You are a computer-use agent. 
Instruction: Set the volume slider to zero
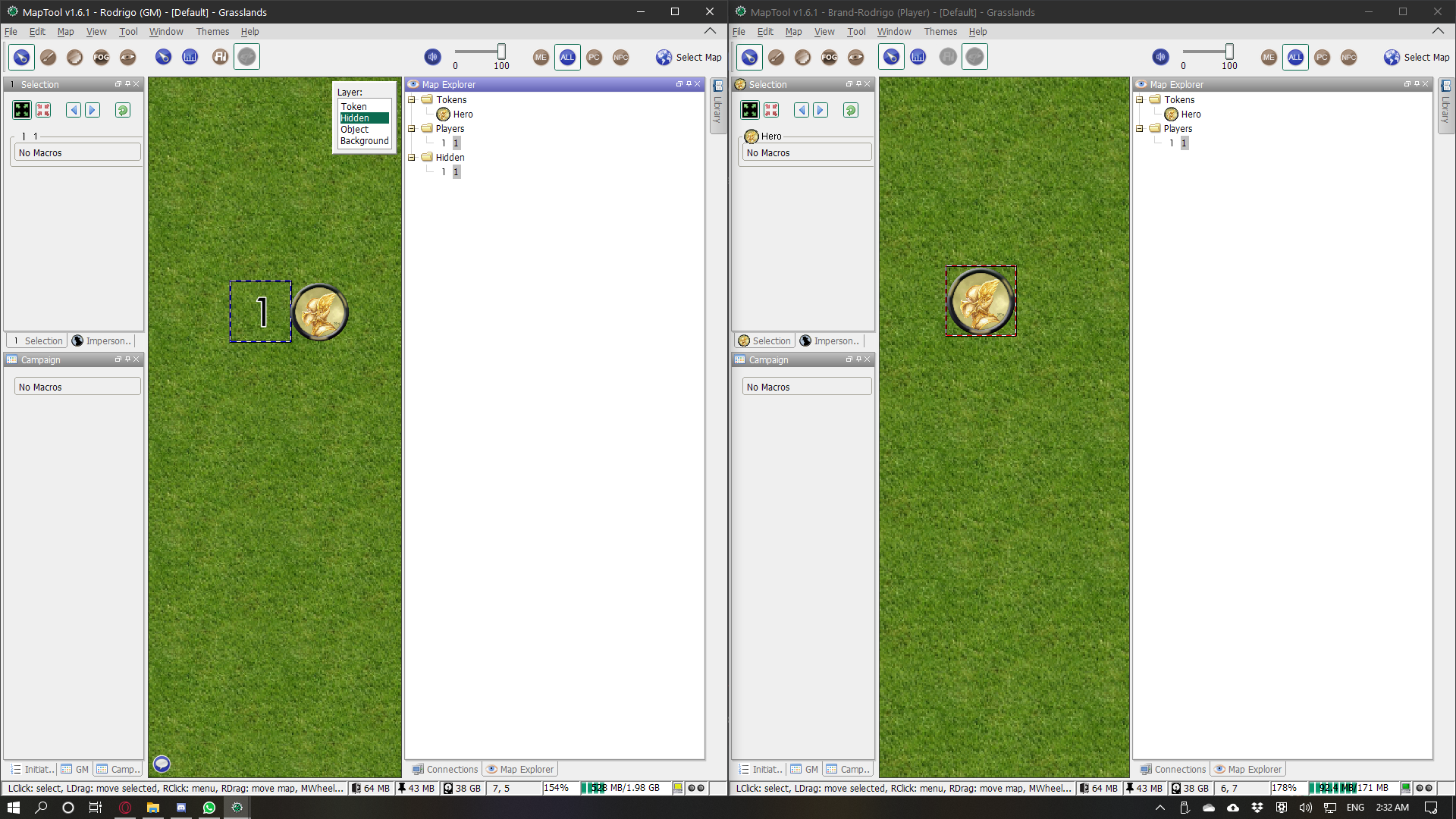(455, 53)
